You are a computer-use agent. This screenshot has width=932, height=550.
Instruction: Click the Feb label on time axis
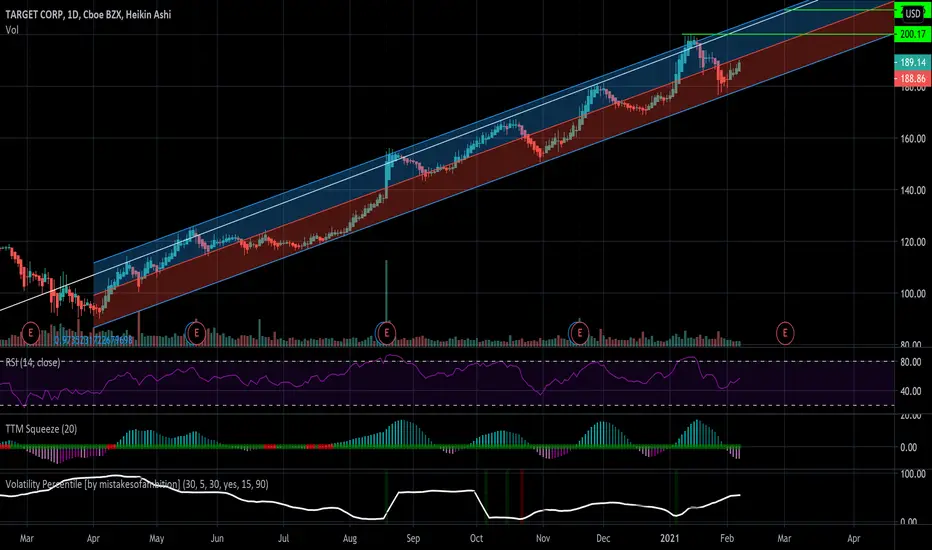pyautogui.click(x=727, y=538)
